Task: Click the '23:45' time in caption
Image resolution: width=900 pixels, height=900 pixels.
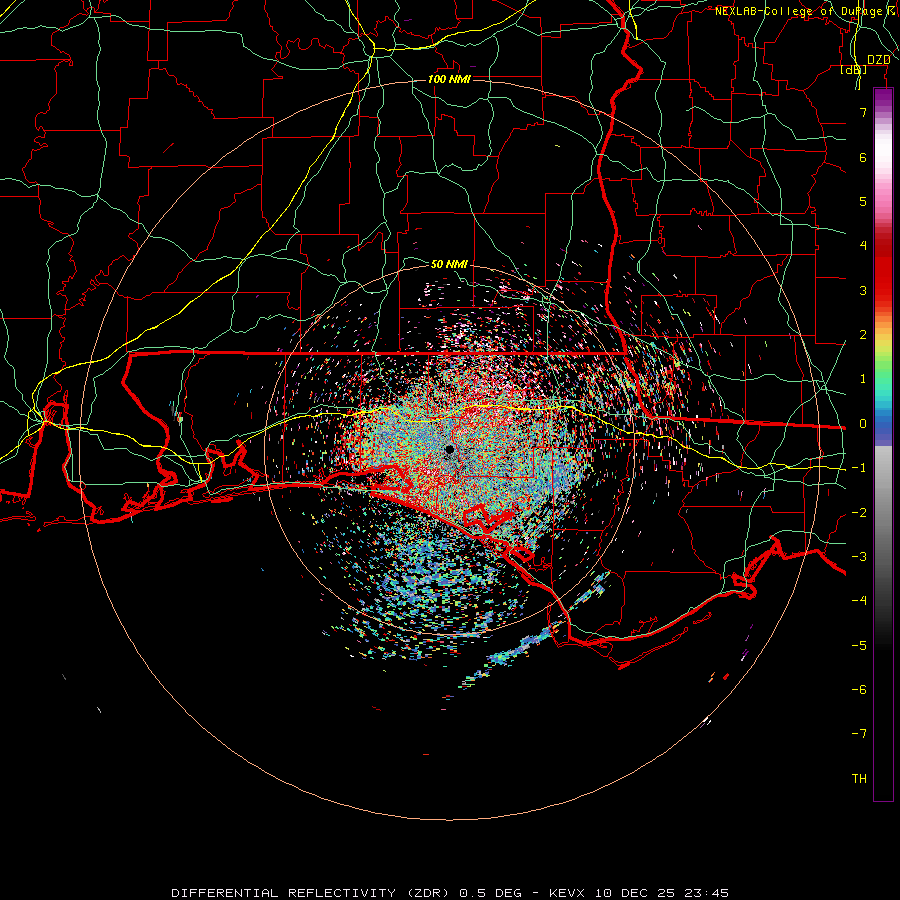Action: (x=707, y=893)
